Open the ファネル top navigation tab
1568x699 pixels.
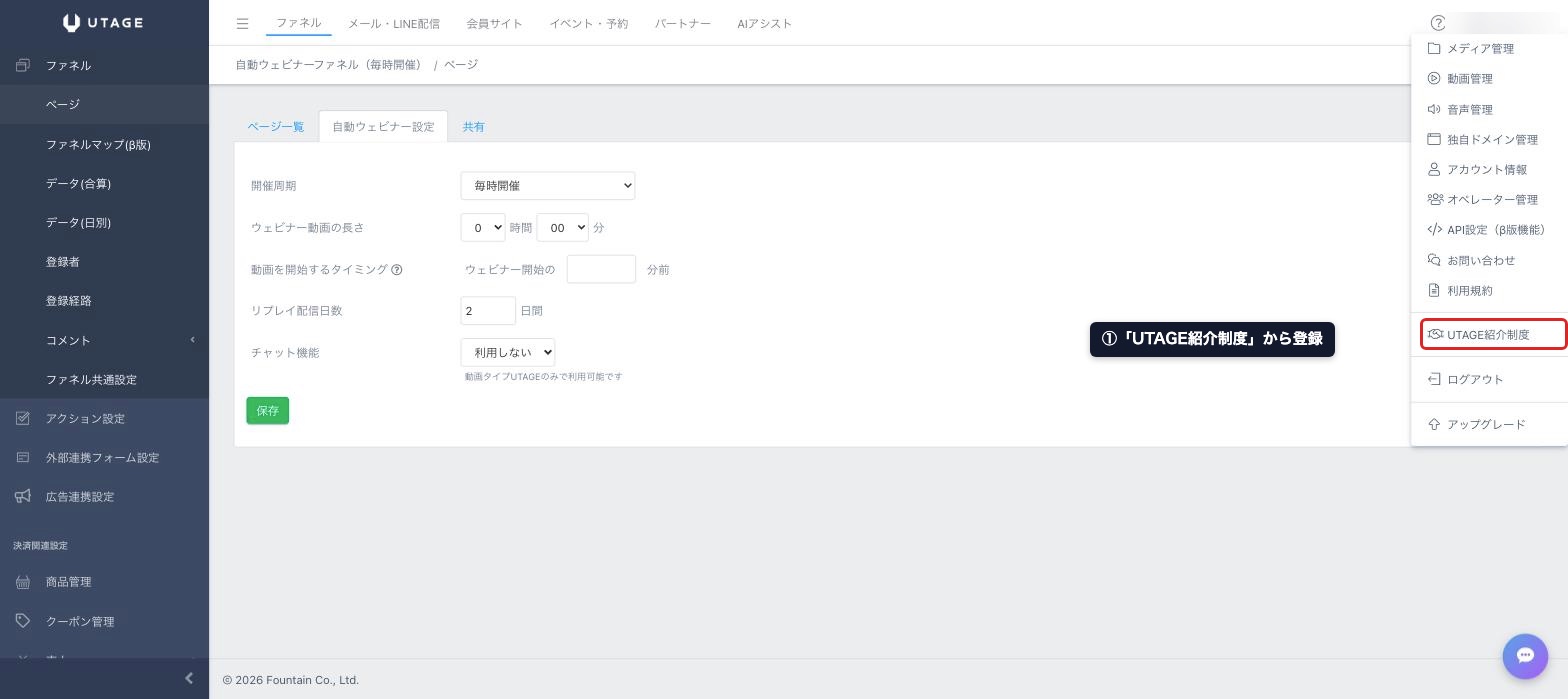(298, 23)
